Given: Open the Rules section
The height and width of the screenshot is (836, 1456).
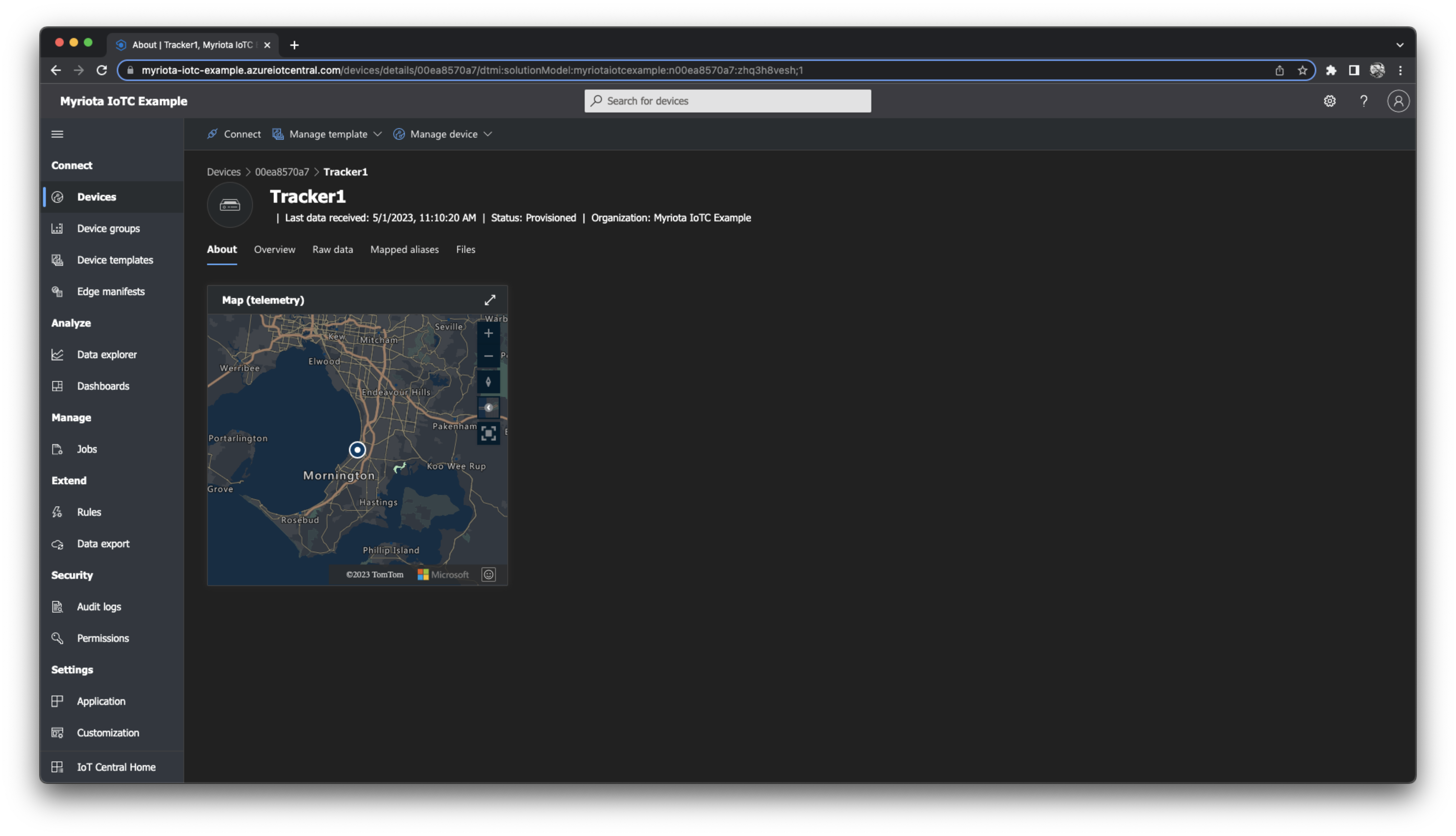Looking at the screenshot, I should 88,511.
